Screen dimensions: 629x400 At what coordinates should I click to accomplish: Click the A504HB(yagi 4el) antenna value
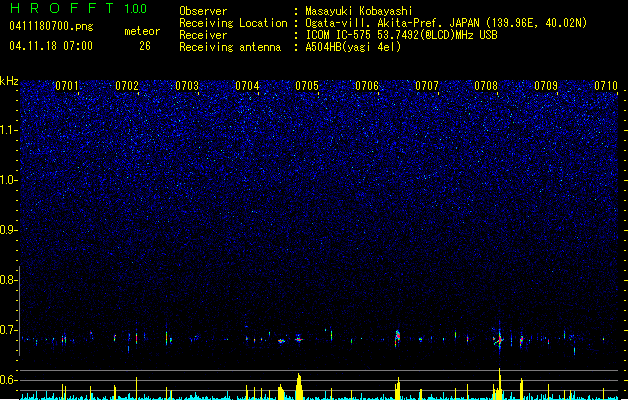(353, 47)
